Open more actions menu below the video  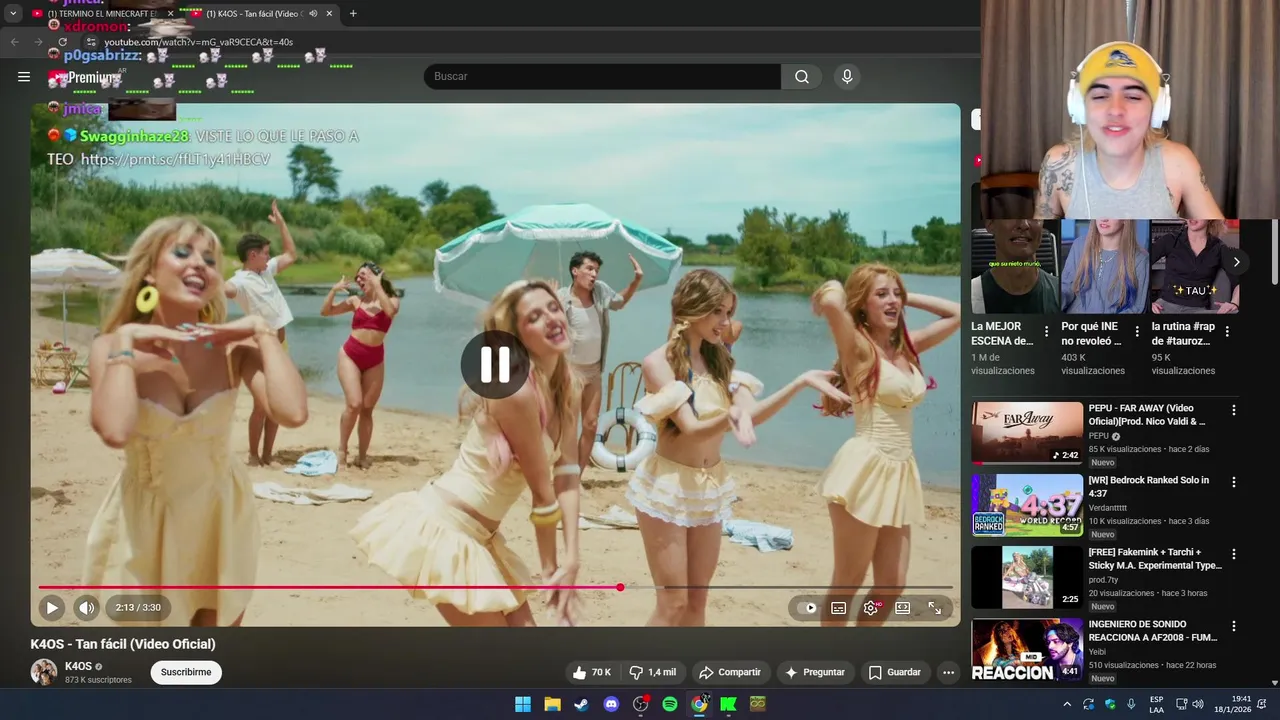click(948, 672)
